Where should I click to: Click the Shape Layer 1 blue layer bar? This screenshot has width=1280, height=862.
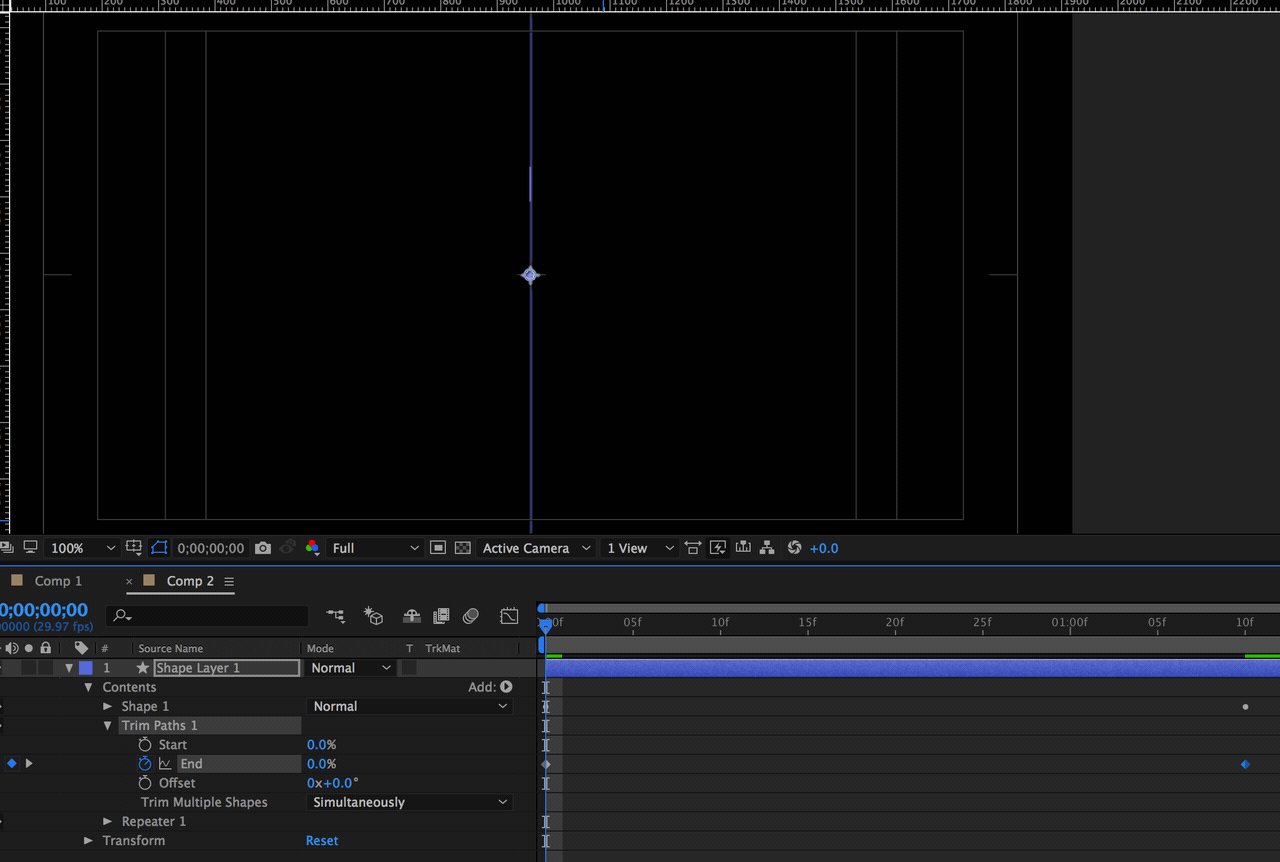click(x=912, y=668)
